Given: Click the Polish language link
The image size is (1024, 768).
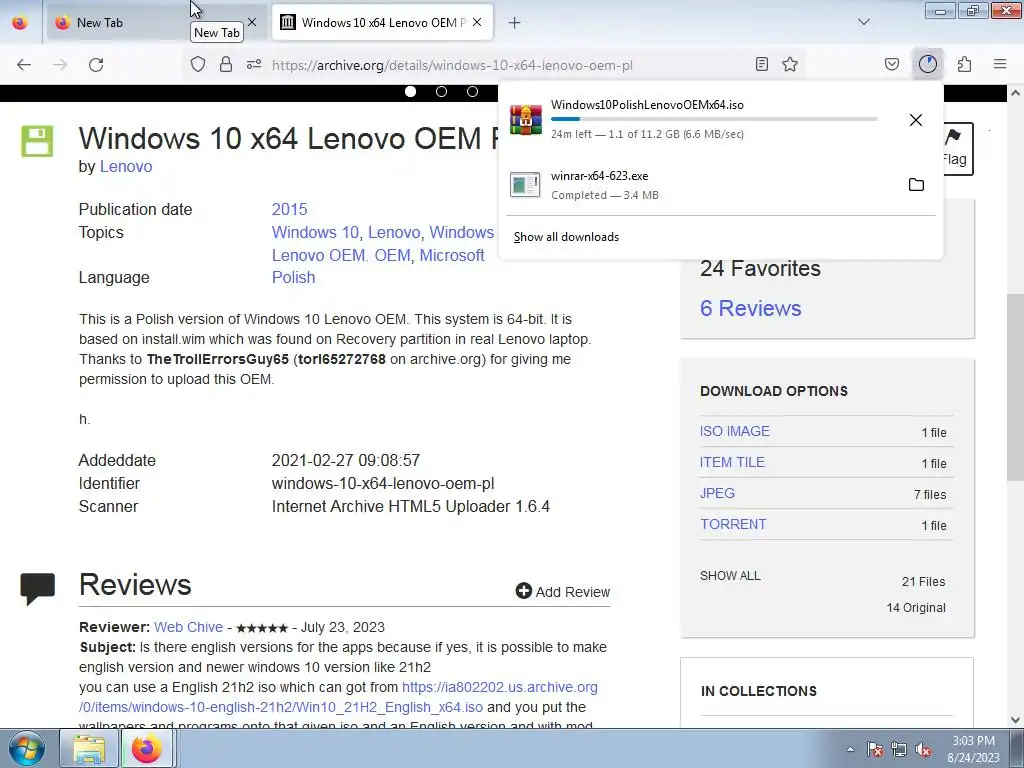Looking at the screenshot, I should click(293, 278).
